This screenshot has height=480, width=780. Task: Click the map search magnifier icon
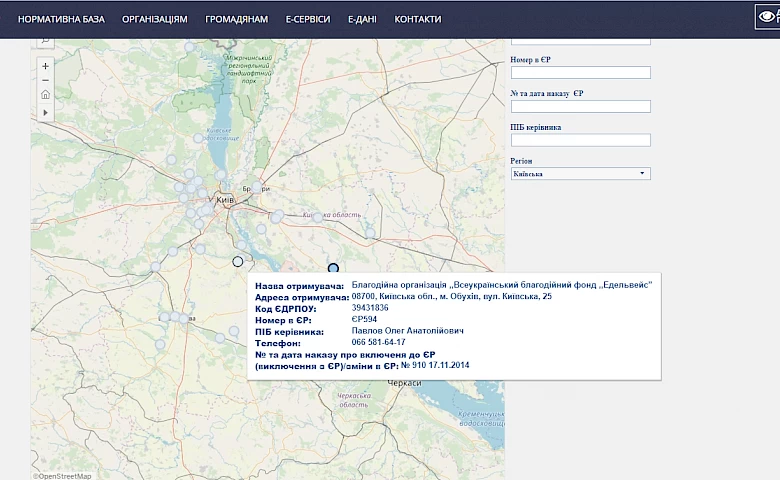(45, 42)
